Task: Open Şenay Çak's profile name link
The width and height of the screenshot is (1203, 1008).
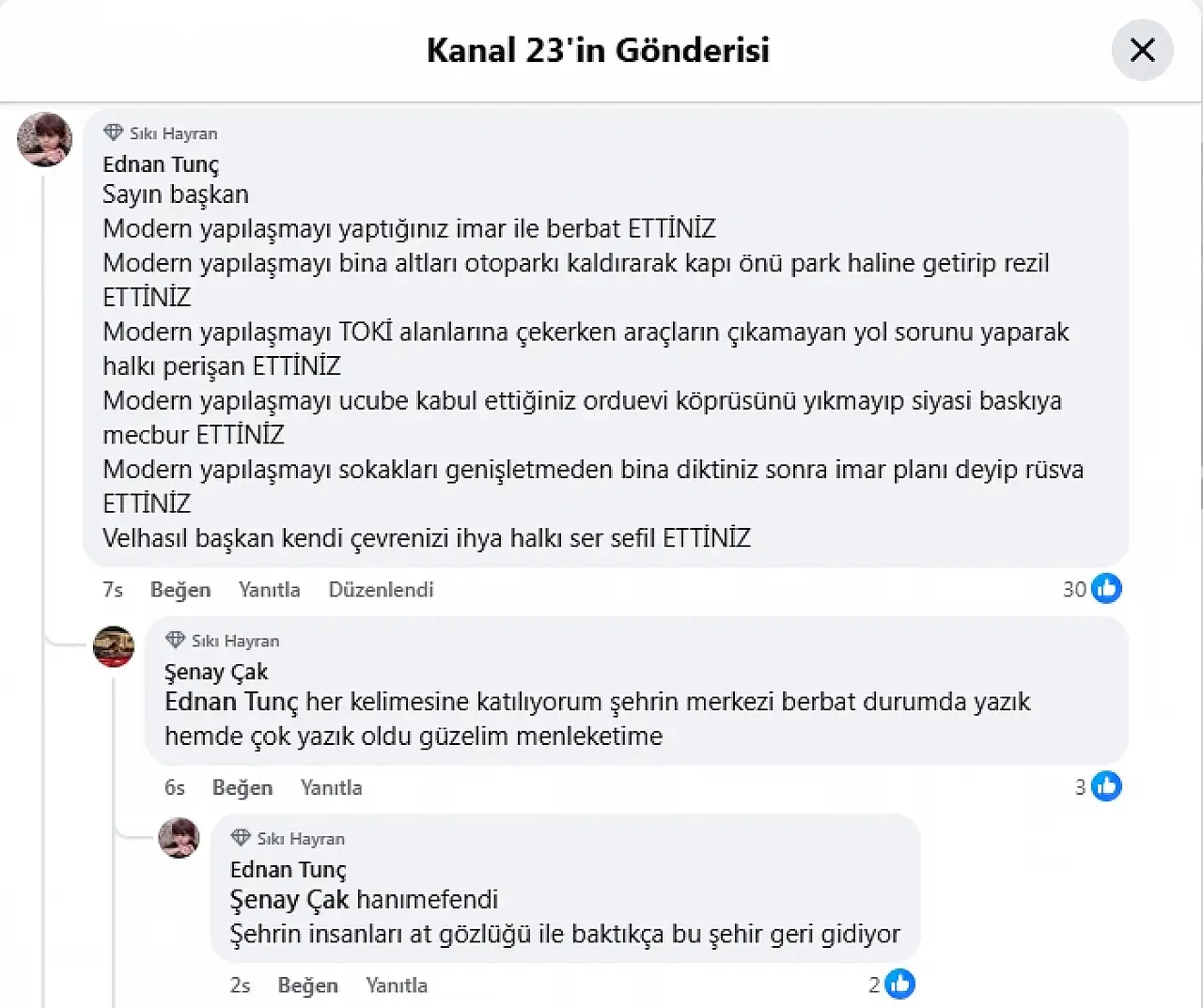Action: pos(216,672)
